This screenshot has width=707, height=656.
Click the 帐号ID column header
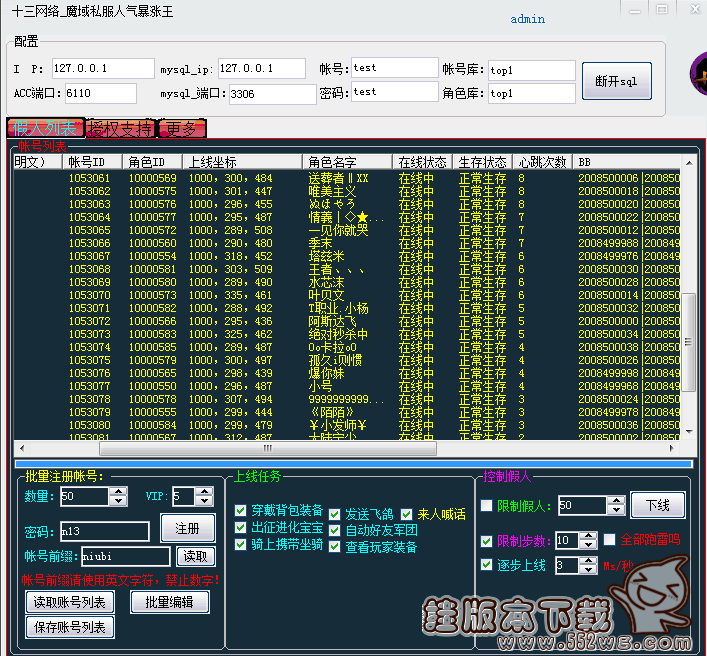[92, 162]
